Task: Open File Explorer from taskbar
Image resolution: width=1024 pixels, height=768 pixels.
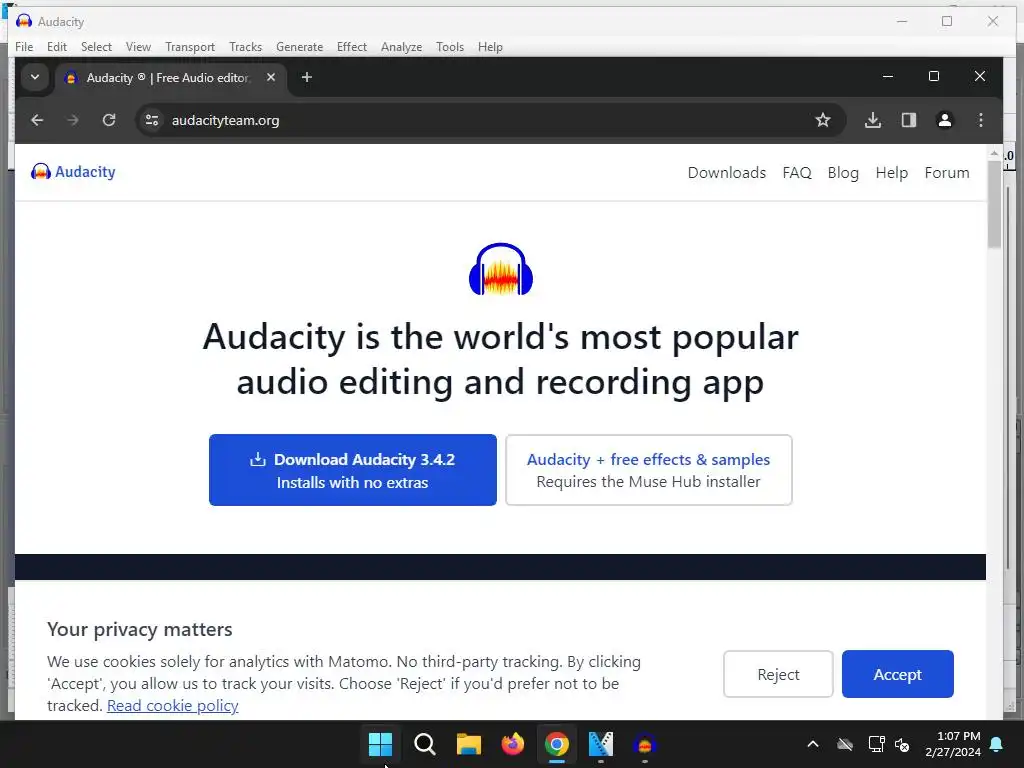Action: [468, 744]
